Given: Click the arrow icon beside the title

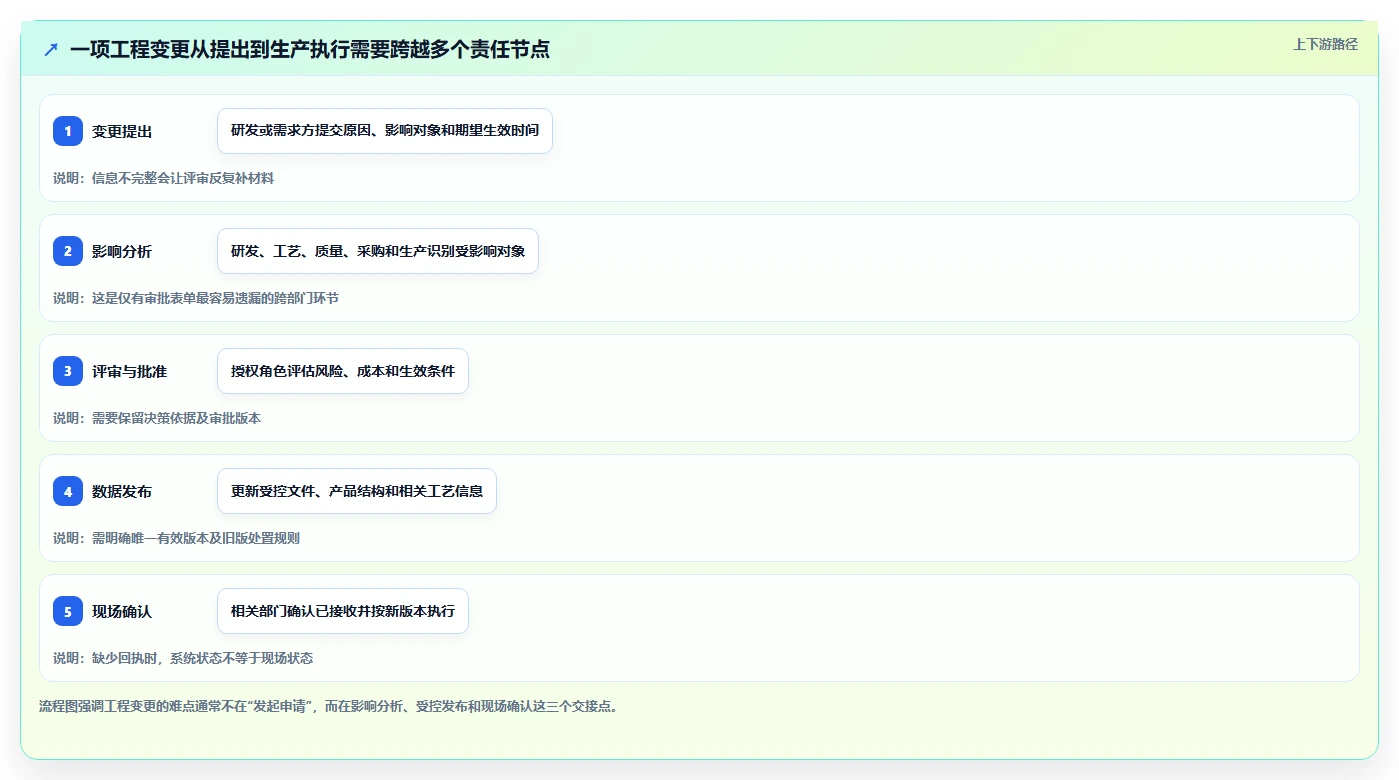Looking at the screenshot, I should coord(51,49).
